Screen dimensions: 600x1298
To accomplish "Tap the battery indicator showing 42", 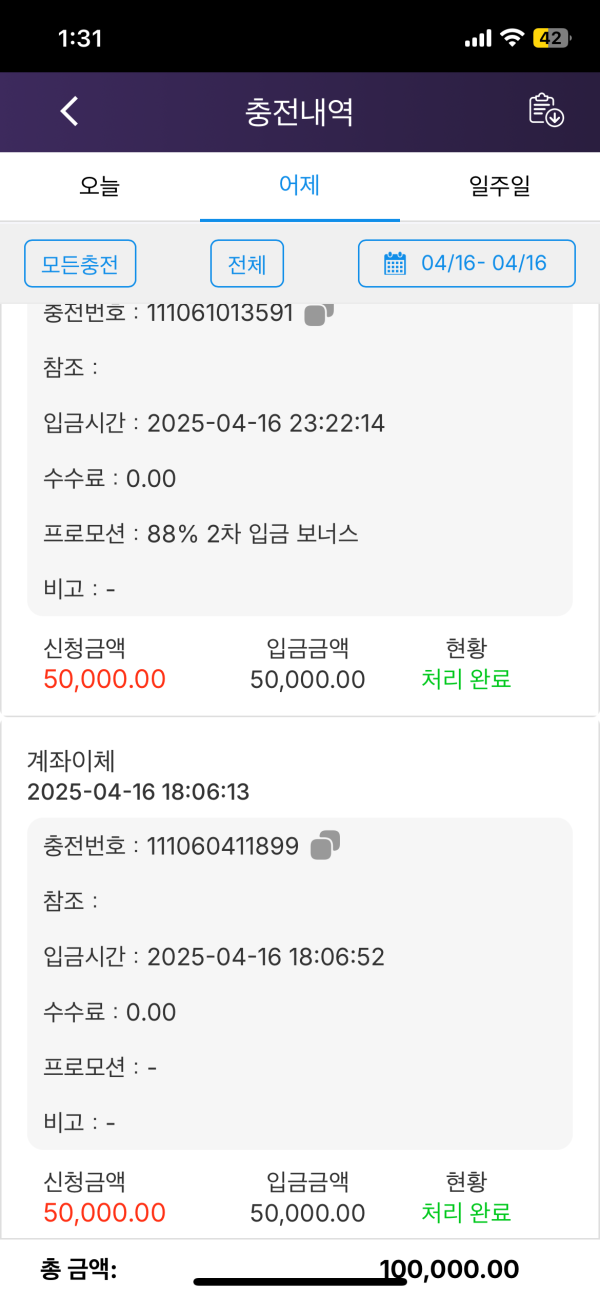I will click(x=552, y=38).
